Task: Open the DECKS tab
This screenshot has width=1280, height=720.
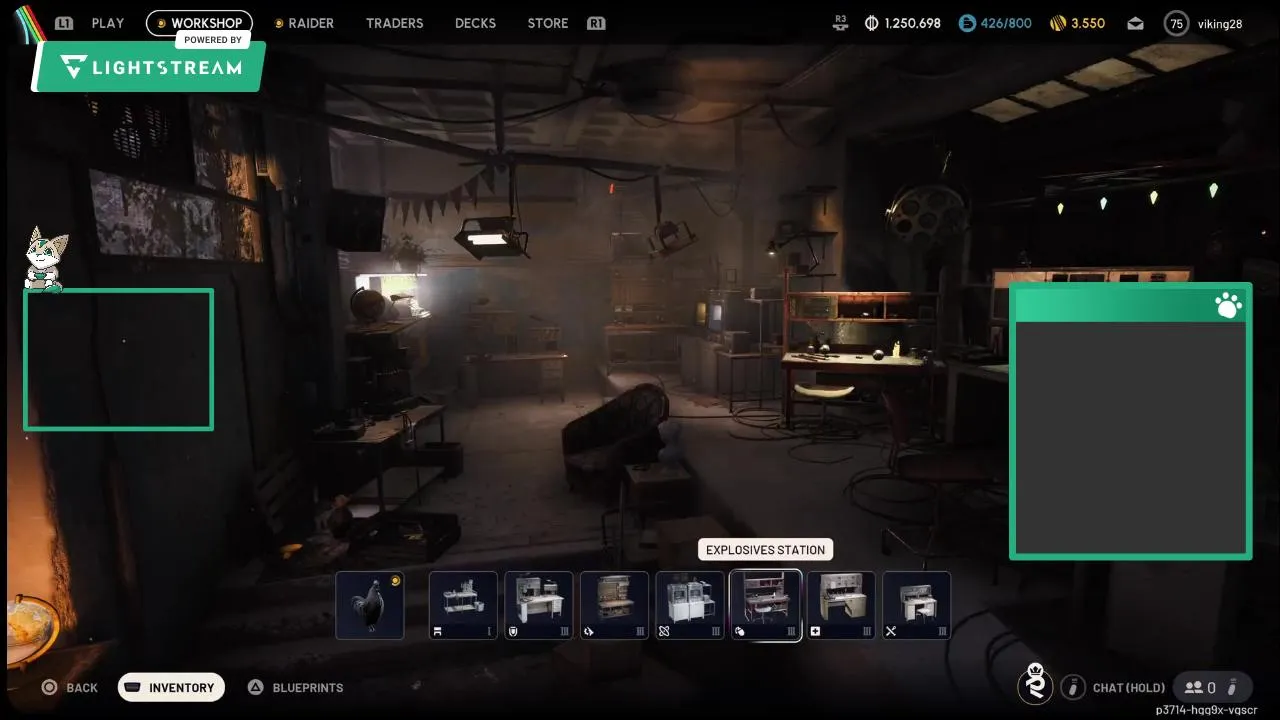Action: click(475, 23)
